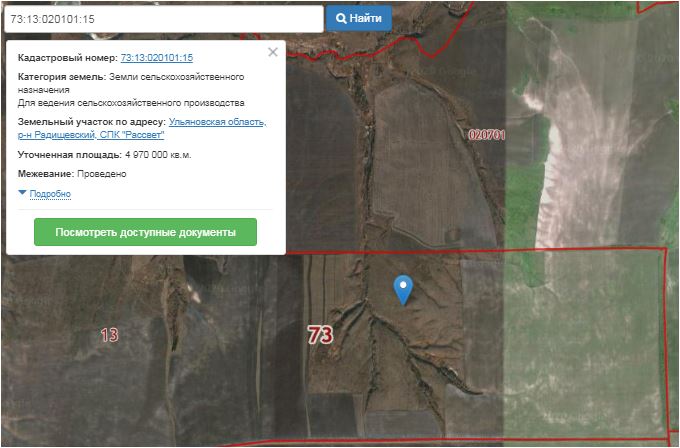Close the parcel info popup

[273, 52]
